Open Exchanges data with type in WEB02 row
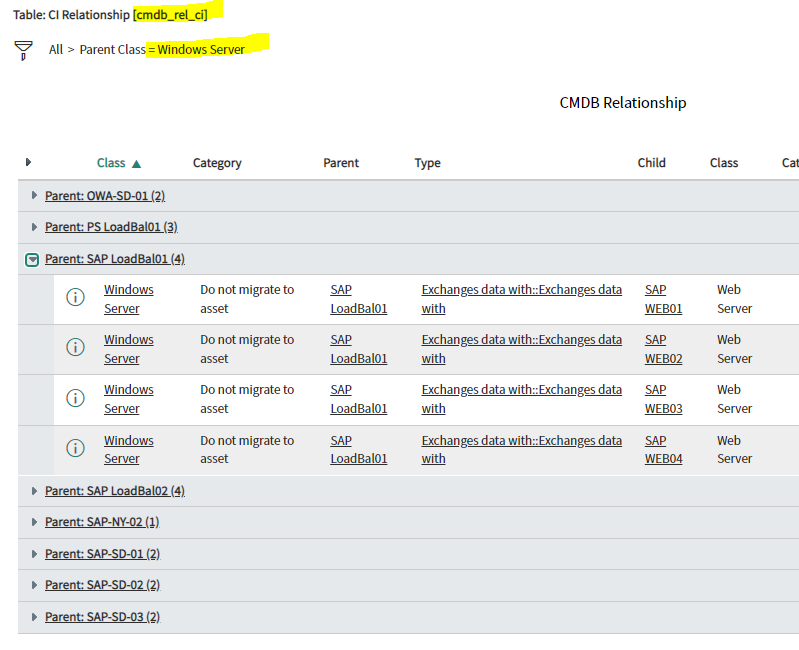 pos(521,349)
